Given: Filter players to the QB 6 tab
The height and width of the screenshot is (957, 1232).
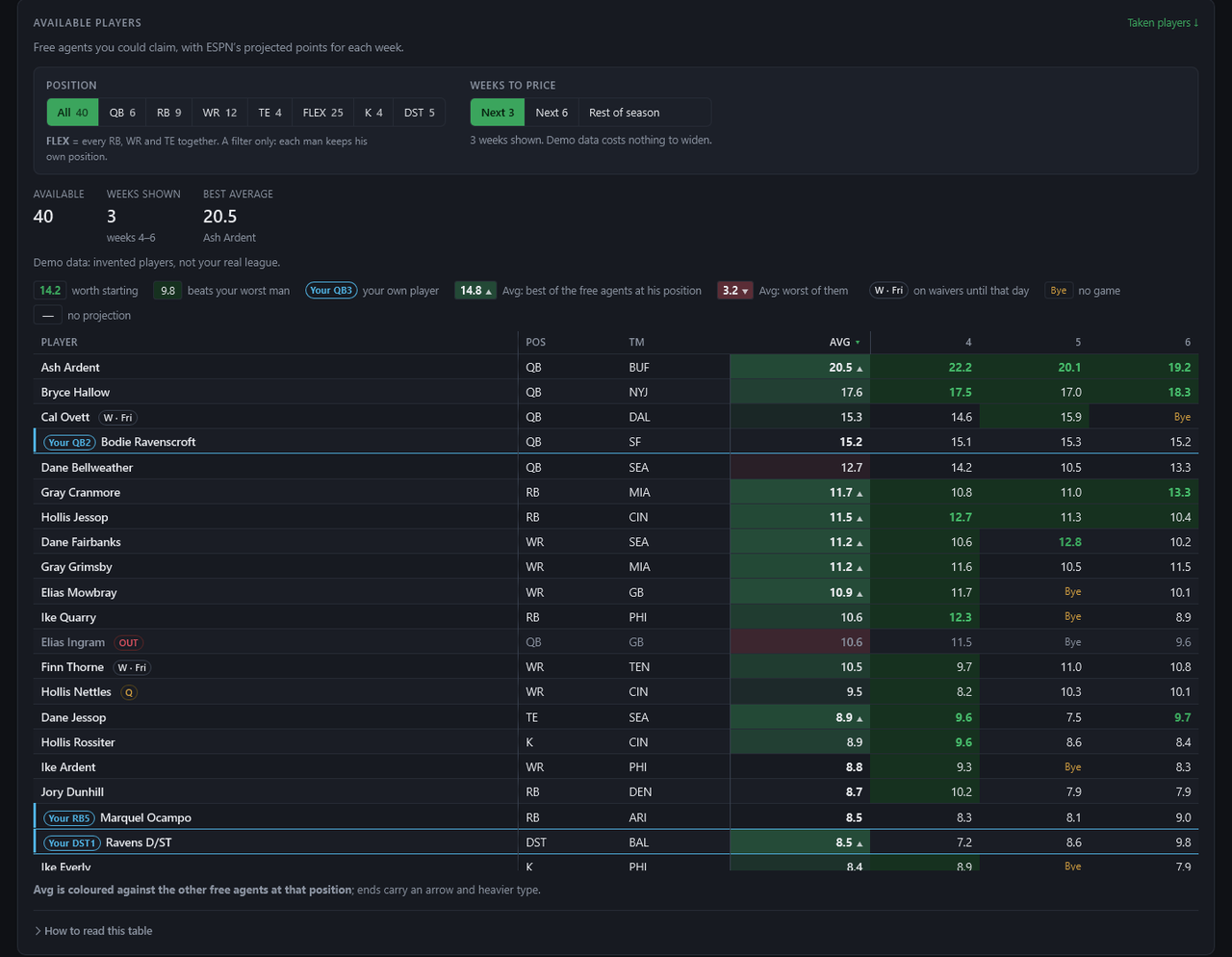Looking at the screenshot, I should pyautogui.click(x=122, y=113).
